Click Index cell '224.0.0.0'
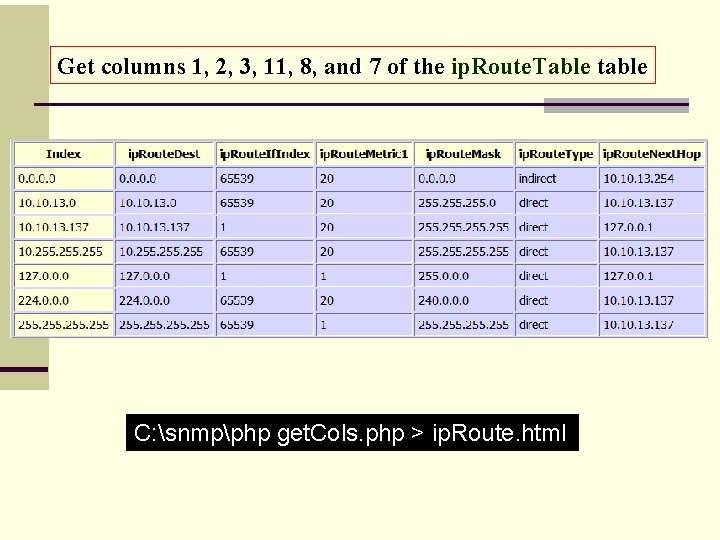This screenshot has height=540, width=720. (x=64, y=300)
